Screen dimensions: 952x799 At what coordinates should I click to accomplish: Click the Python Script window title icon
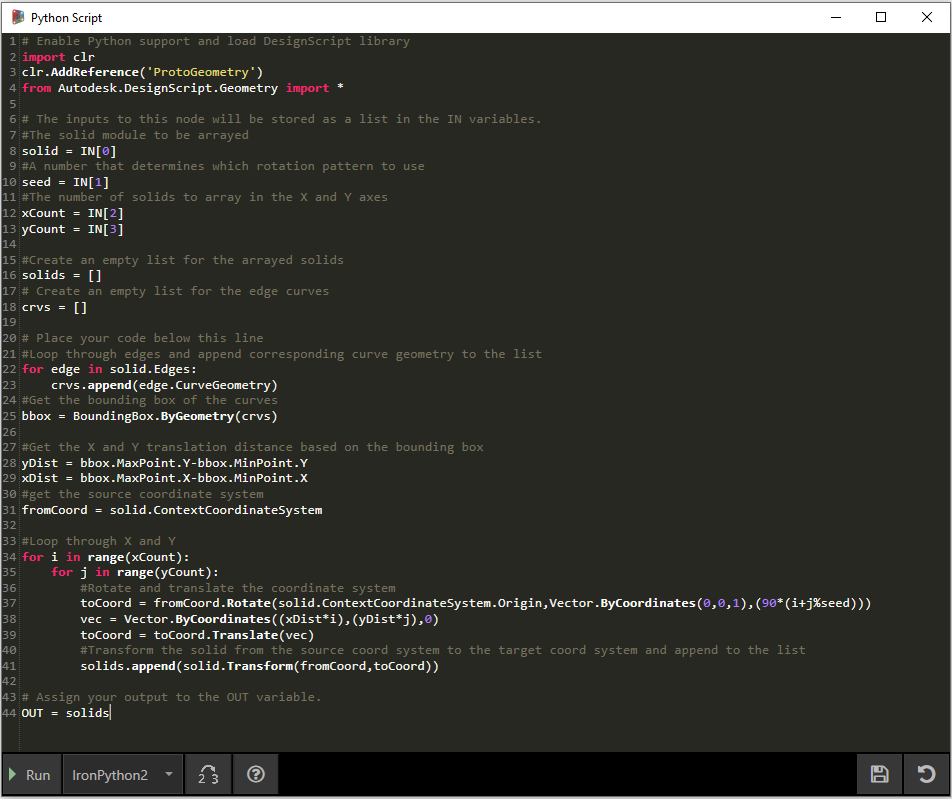(x=17, y=17)
